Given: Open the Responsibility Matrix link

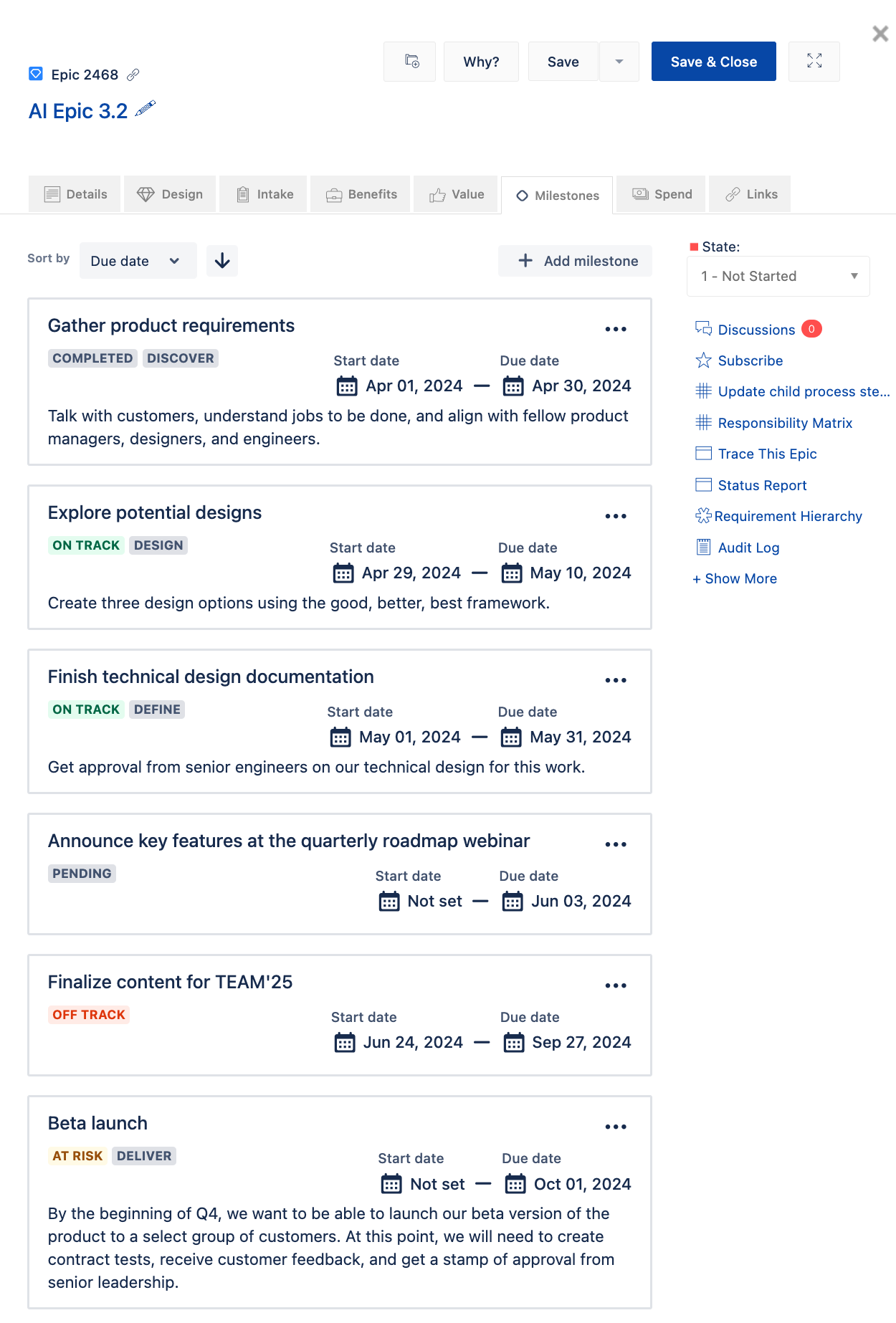Looking at the screenshot, I should tap(785, 423).
